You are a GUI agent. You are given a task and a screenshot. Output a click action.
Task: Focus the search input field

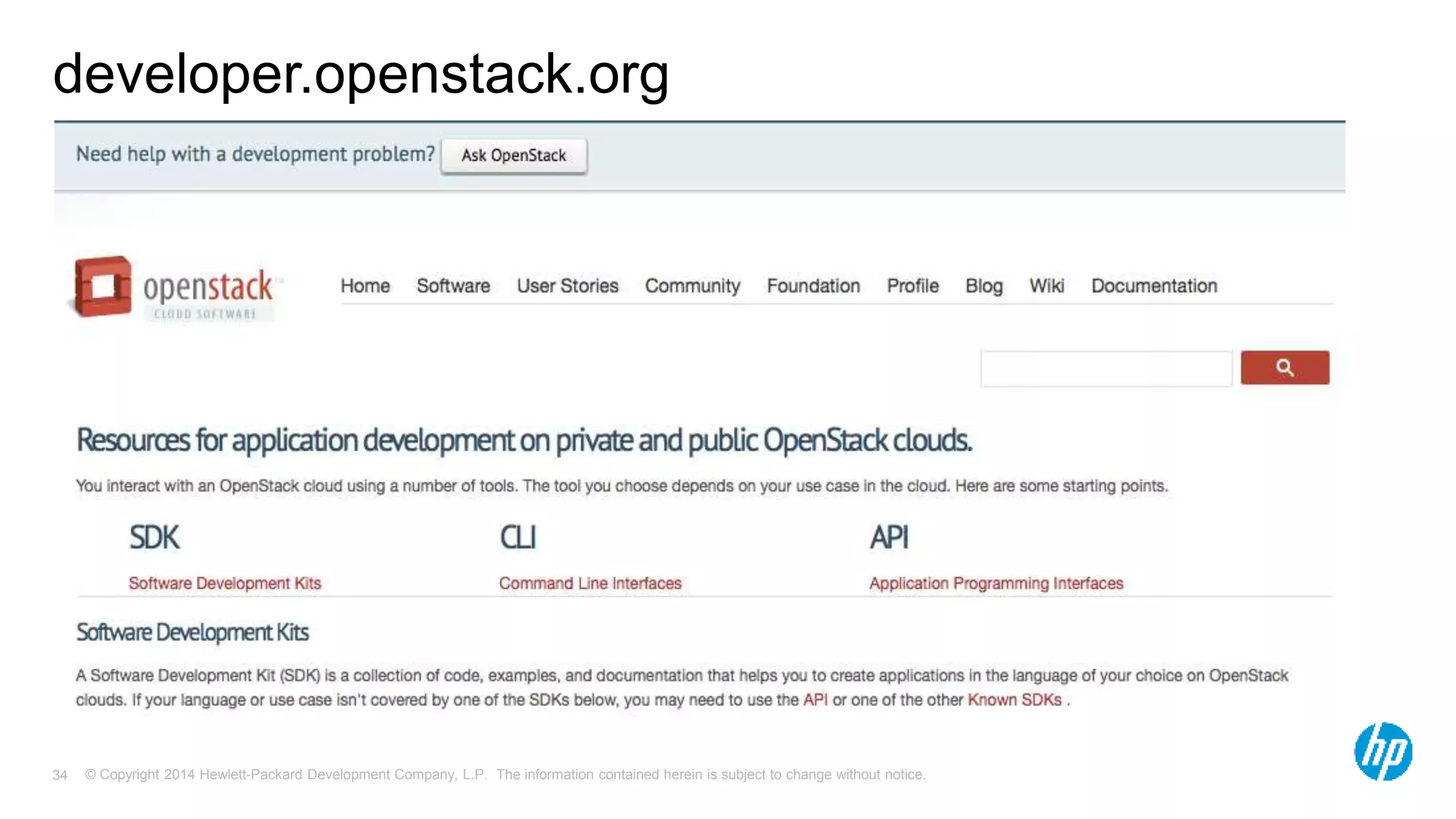click(1106, 368)
